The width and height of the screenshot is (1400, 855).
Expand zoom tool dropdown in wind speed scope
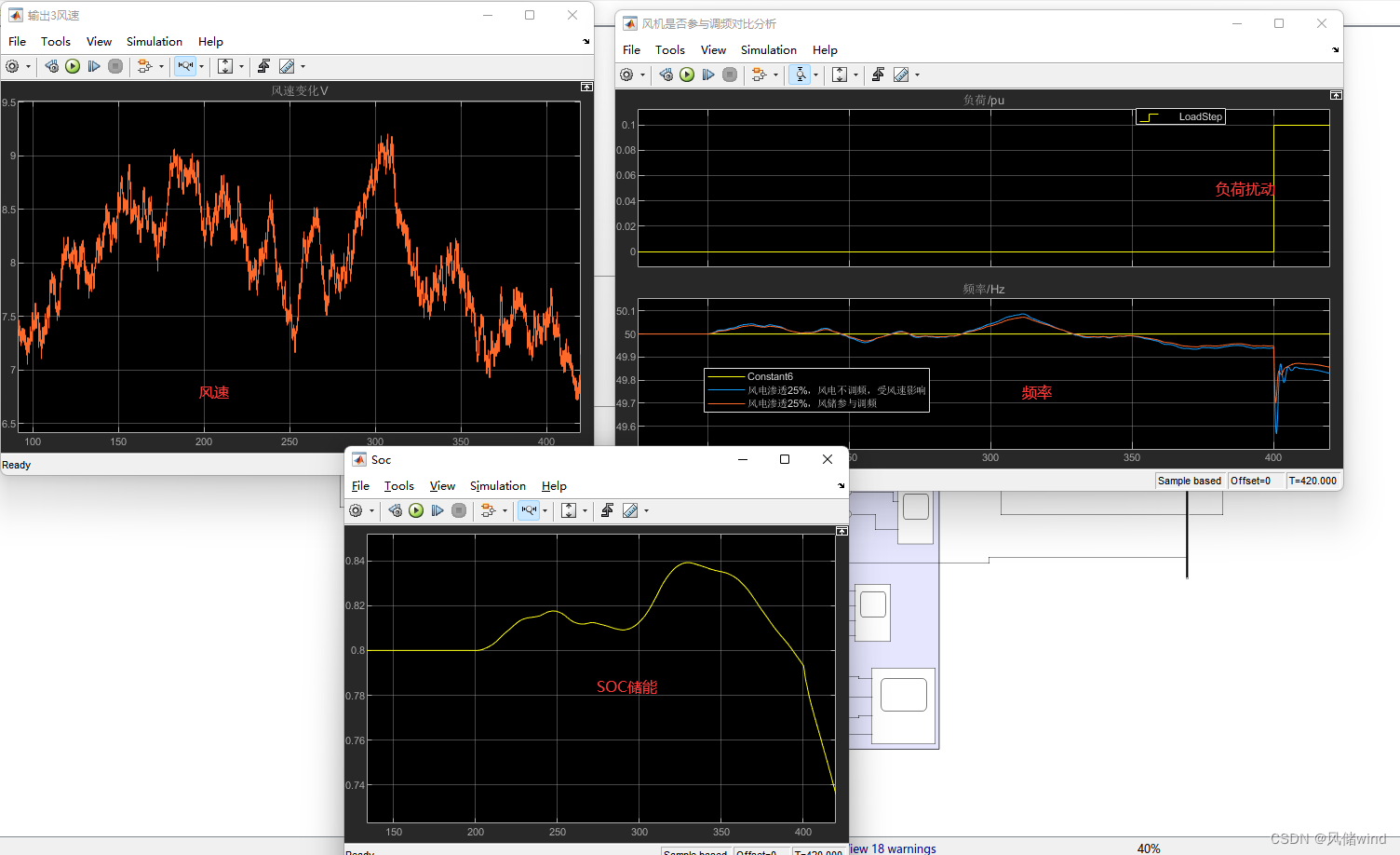201,66
